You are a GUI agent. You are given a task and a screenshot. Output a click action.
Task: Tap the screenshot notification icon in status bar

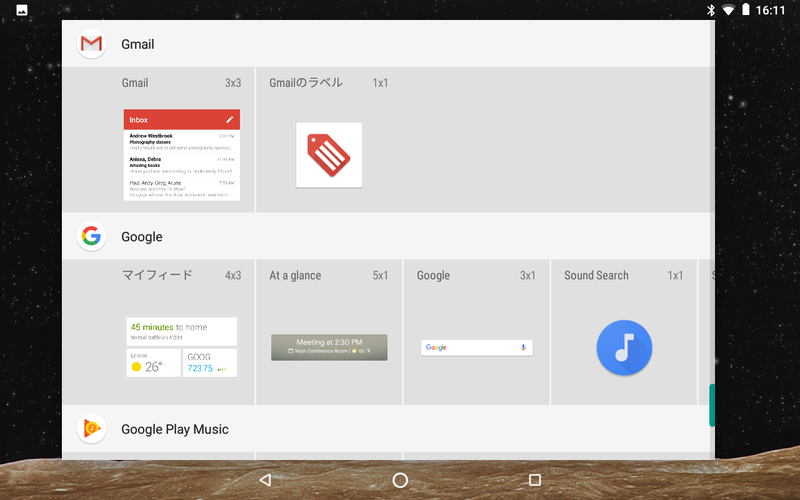tap(22, 10)
